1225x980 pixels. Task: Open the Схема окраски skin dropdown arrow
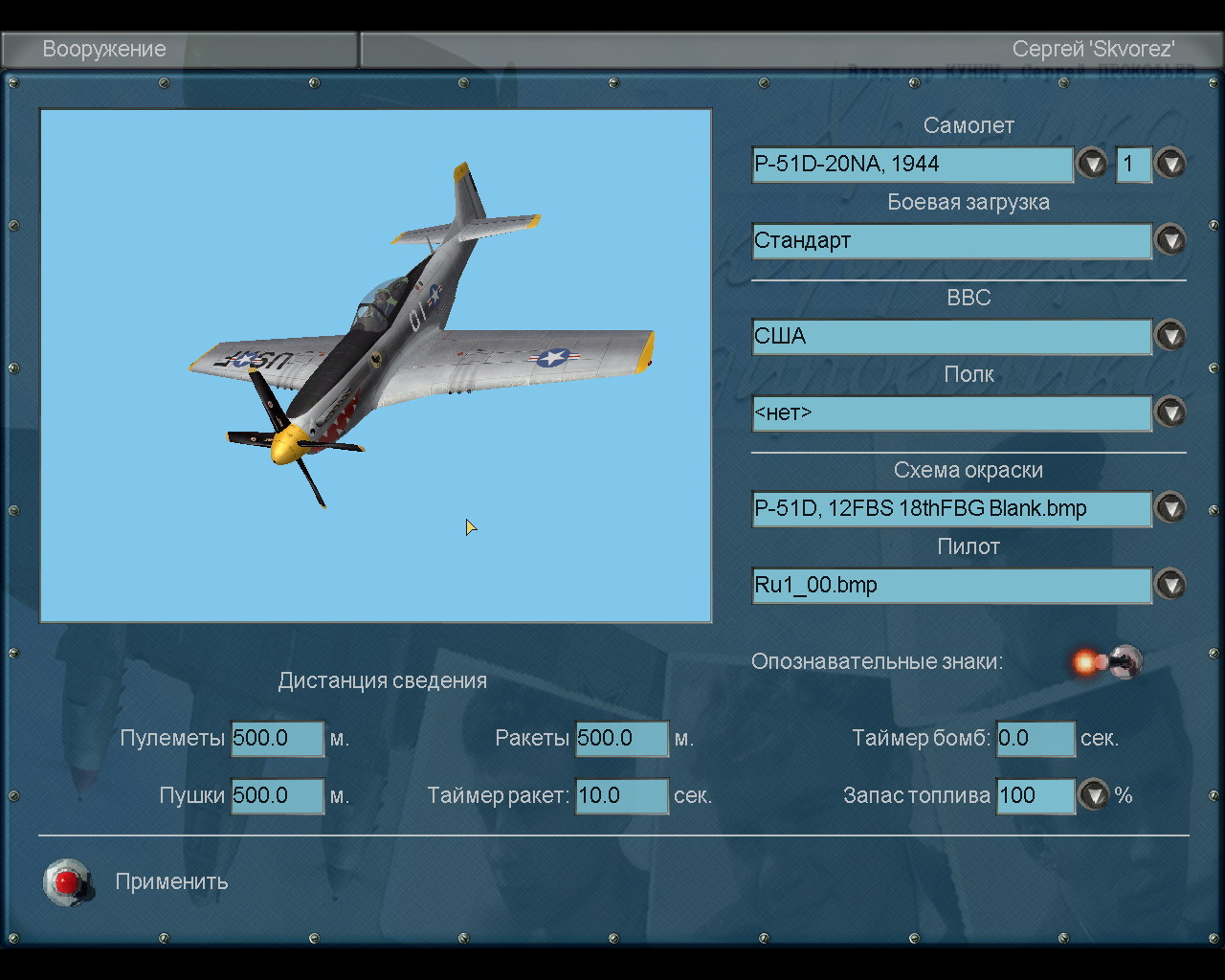1170,508
